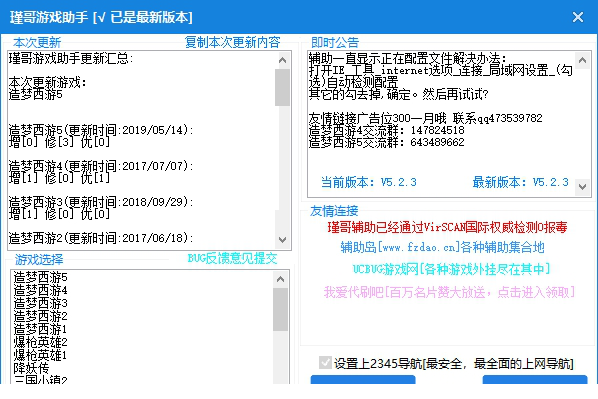Click 友情链接广告位 qq473539782 line
The width and height of the screenshot is (598, 399).
pyautogui.click(x=426, y=118)
